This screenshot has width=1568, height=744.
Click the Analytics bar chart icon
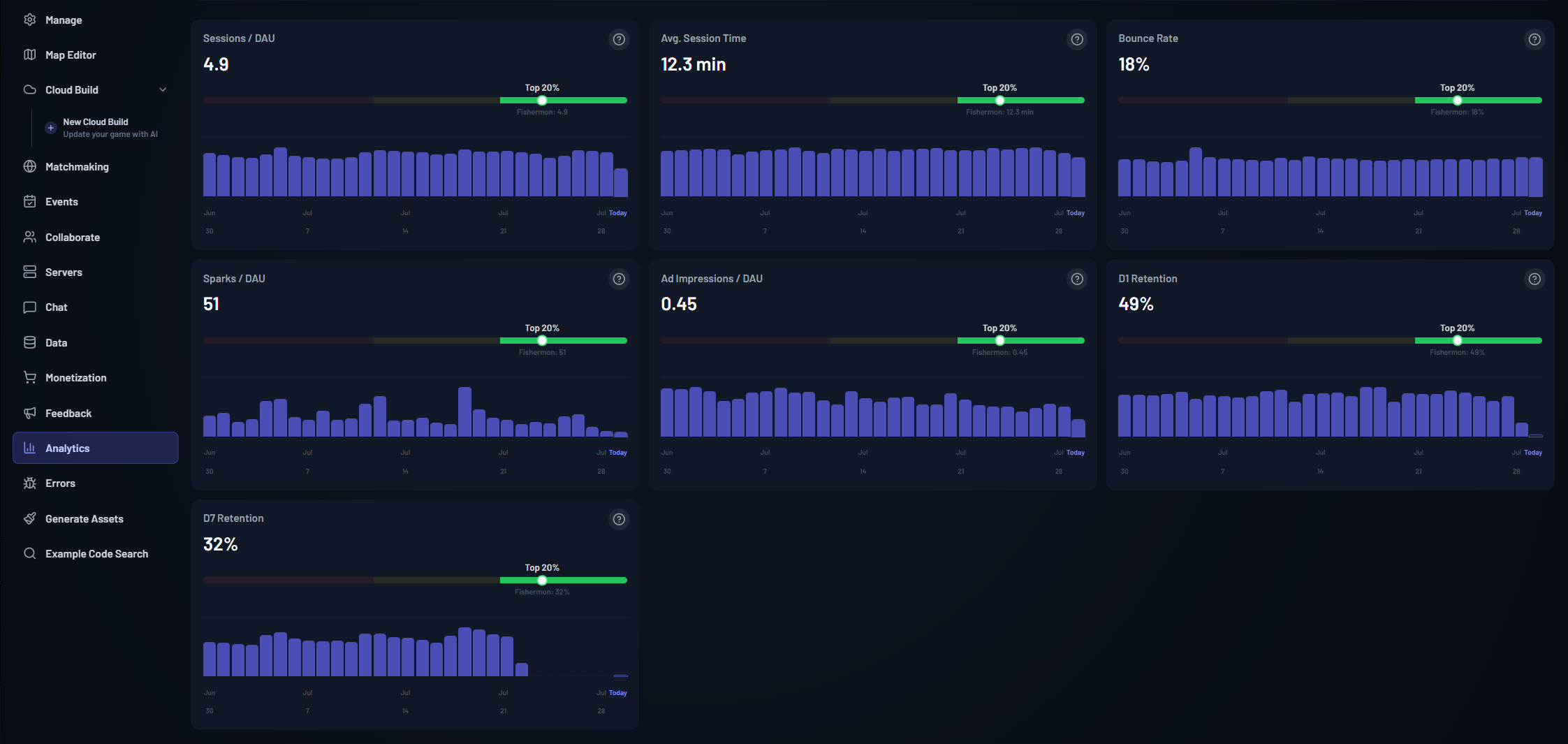[x=29, y=448]
